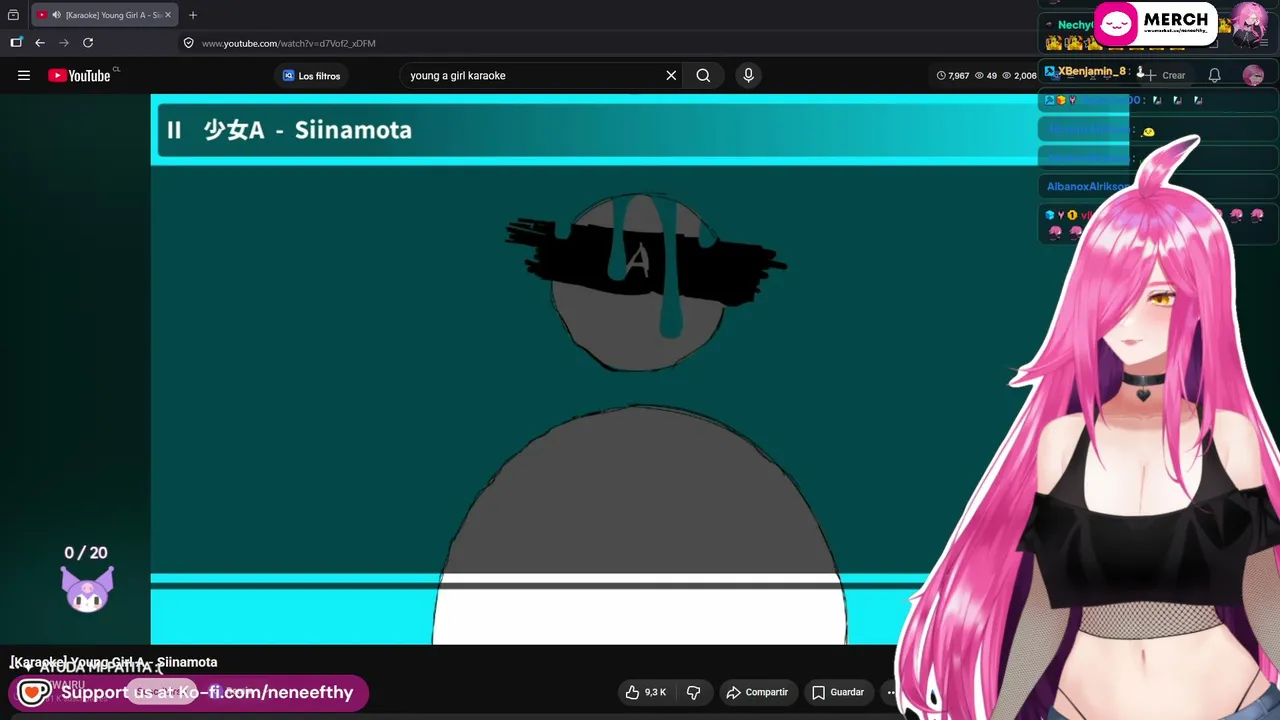Click the browser address bar URL
The height and width of the screenshot is (720, 1280).
289,43
